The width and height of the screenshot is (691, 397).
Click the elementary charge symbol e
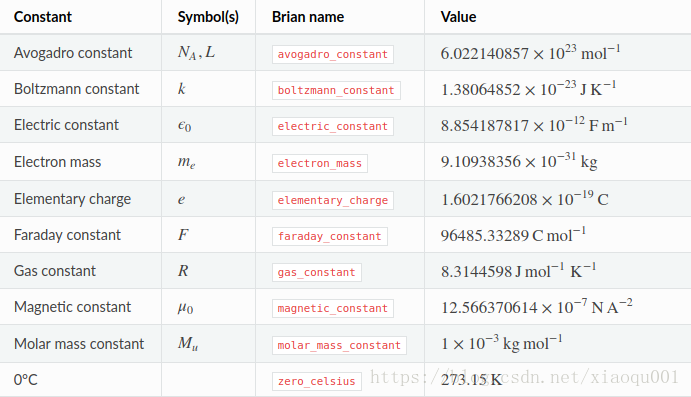tap(182, 200)
